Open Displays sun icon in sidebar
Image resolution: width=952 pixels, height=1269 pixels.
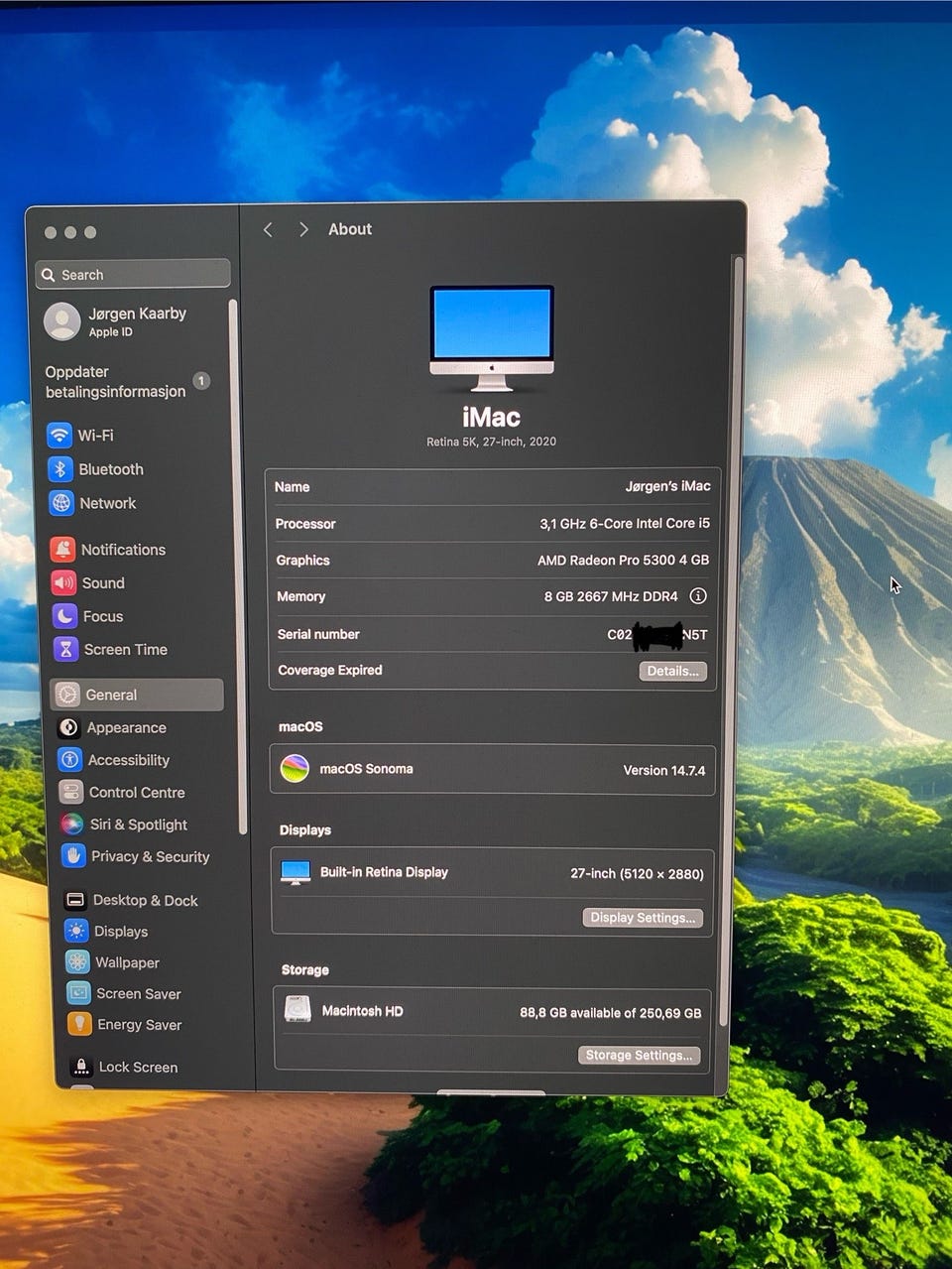pyautogui.click(x=75, y=931)
